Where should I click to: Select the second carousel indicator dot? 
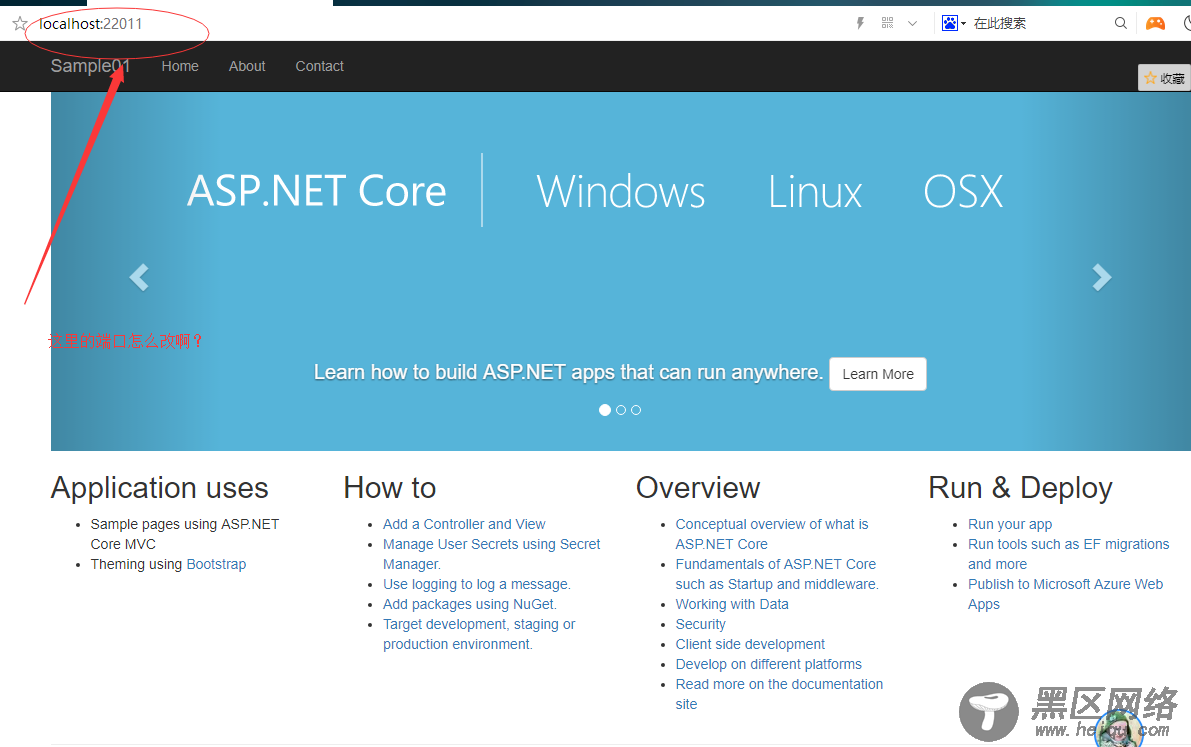coord(621,410)
